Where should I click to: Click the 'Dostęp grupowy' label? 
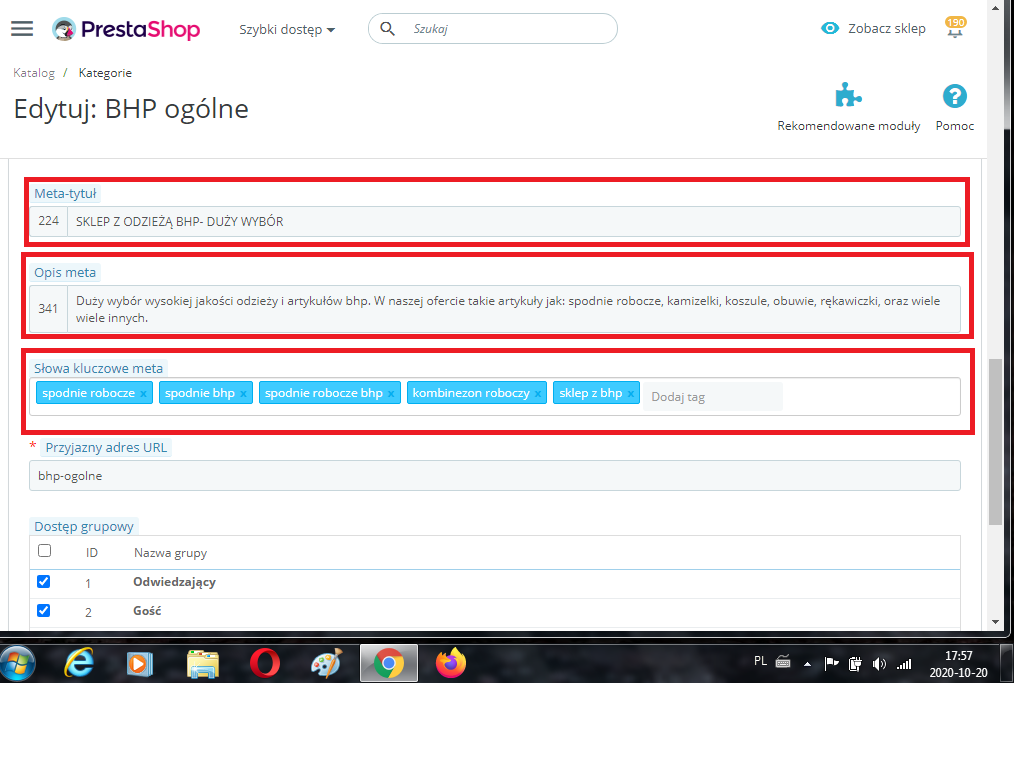pos(84,526)
